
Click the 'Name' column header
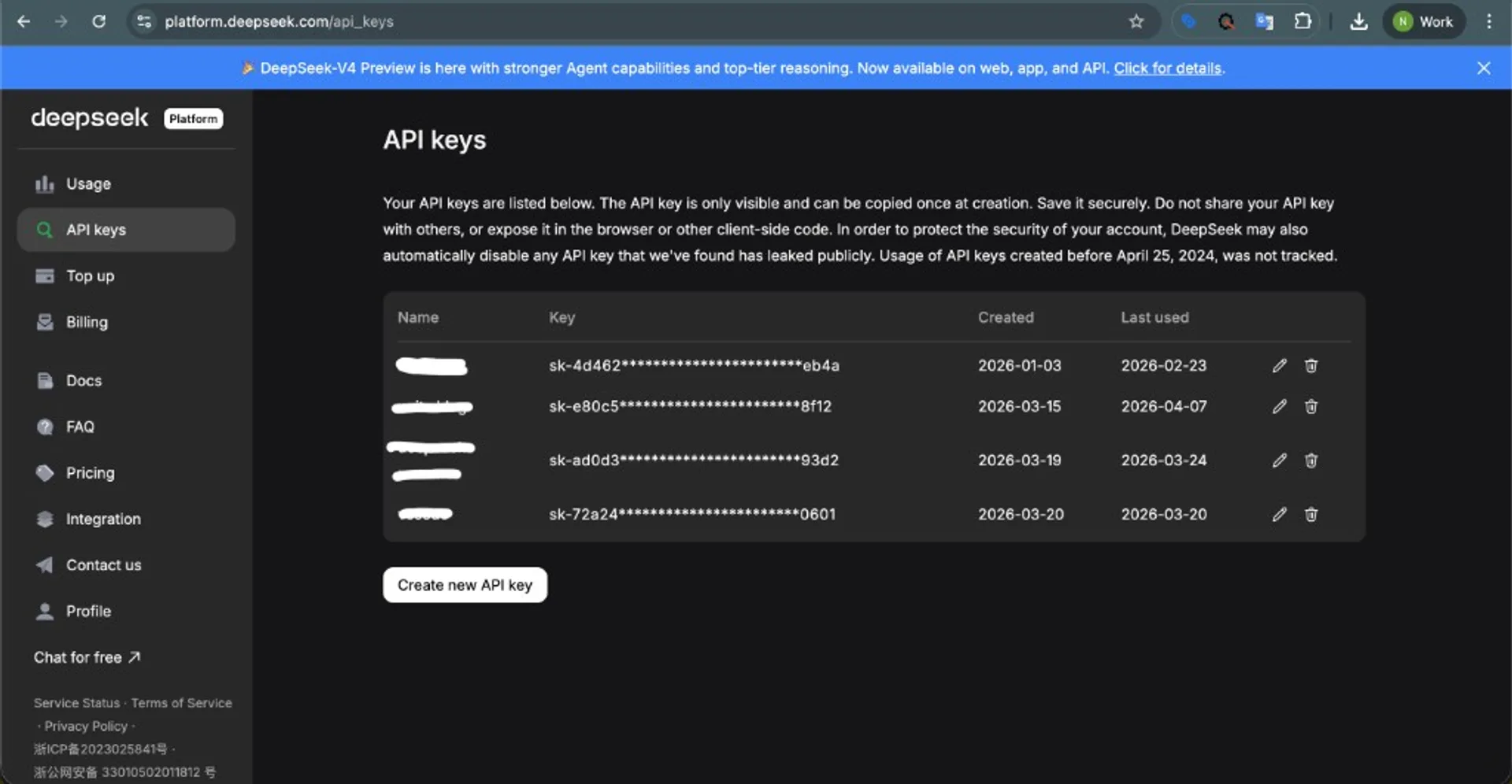417,317
